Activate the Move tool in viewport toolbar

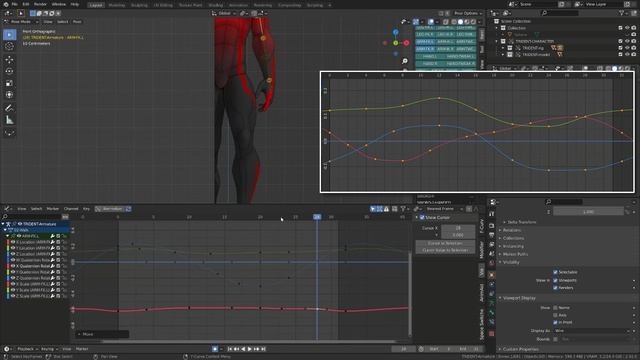pyautogui.click(x=9, y=60)
